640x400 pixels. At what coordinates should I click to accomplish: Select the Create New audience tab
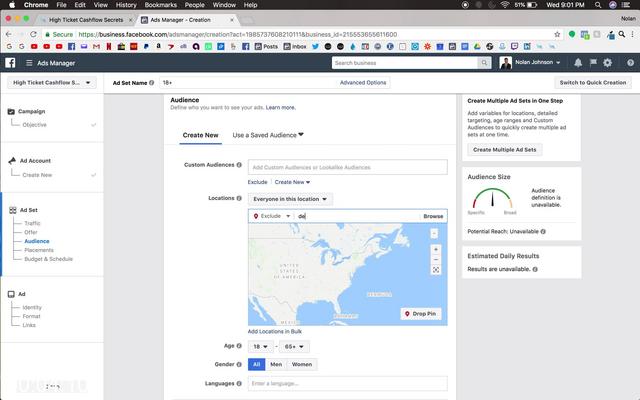coord(200,135)
